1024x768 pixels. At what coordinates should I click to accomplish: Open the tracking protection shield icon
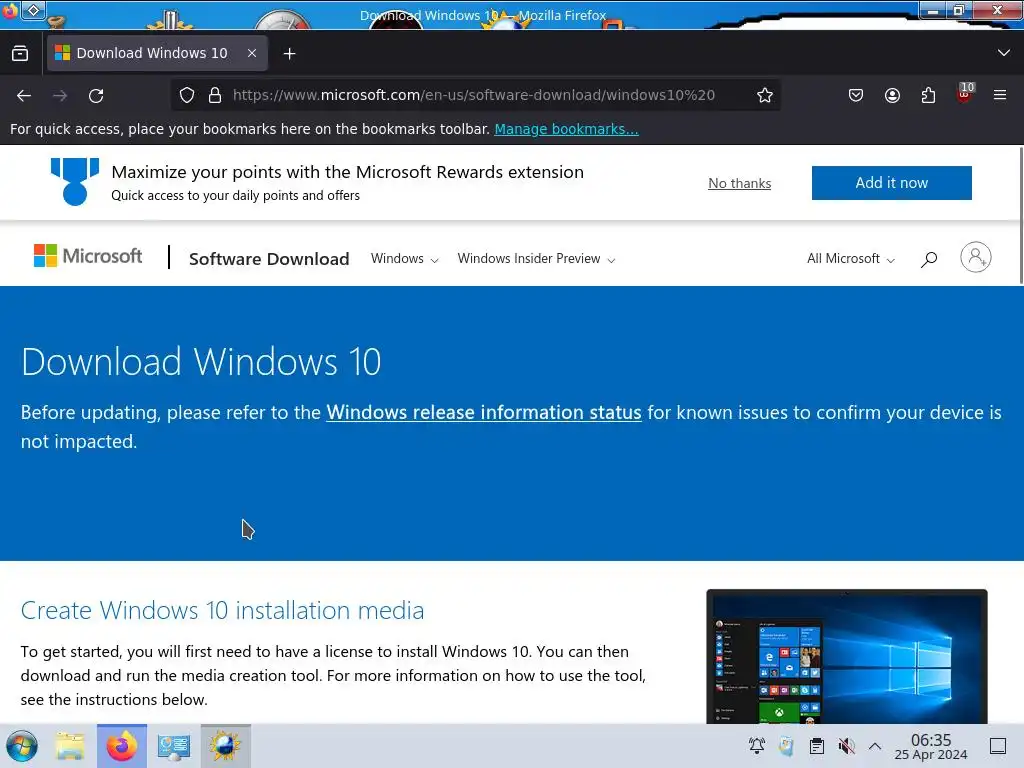tap(187, 95)
